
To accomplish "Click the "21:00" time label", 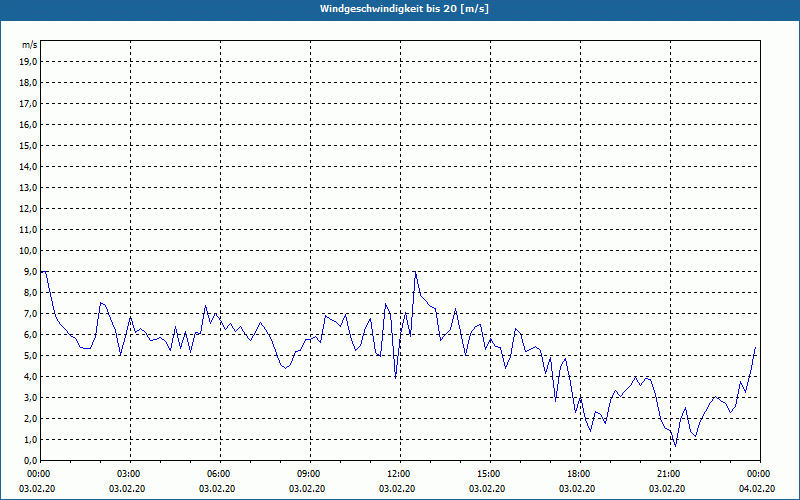I will click(x=670, y=474).
